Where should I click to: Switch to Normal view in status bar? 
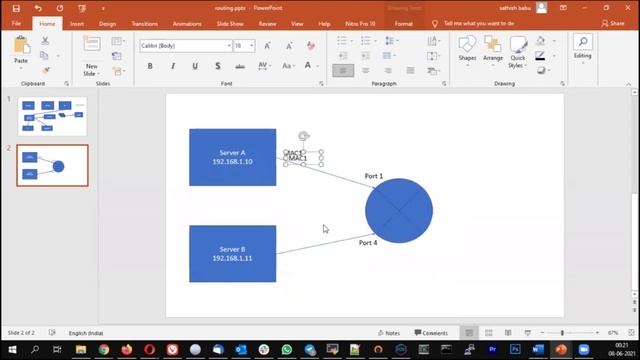469,333
